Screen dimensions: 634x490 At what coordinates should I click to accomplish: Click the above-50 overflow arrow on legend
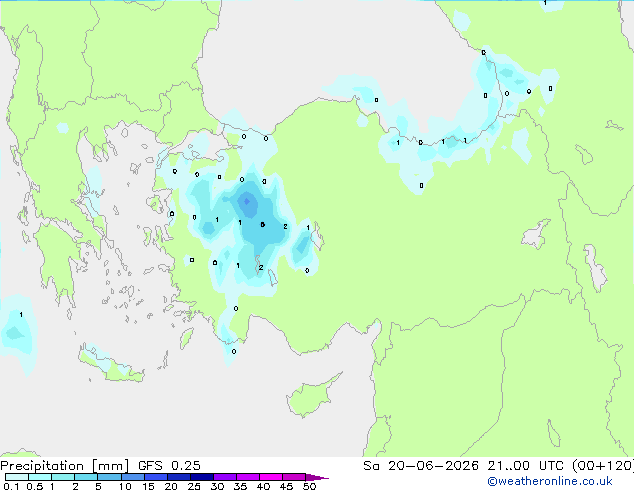click(317, 477)
